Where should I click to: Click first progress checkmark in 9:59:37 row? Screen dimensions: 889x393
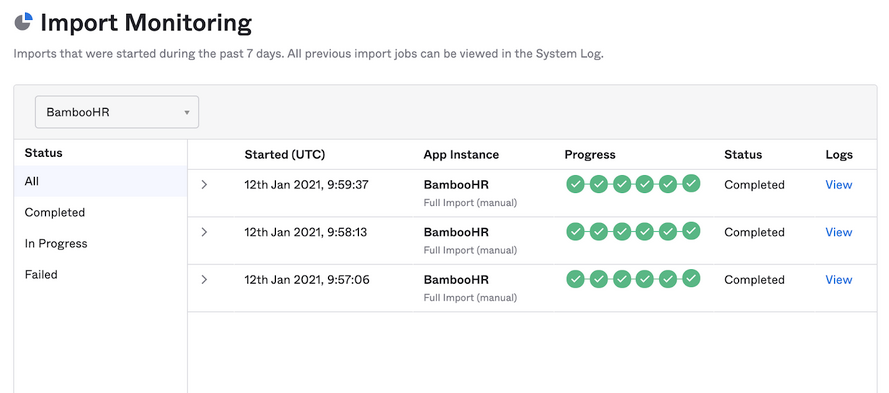pos(575,184)
